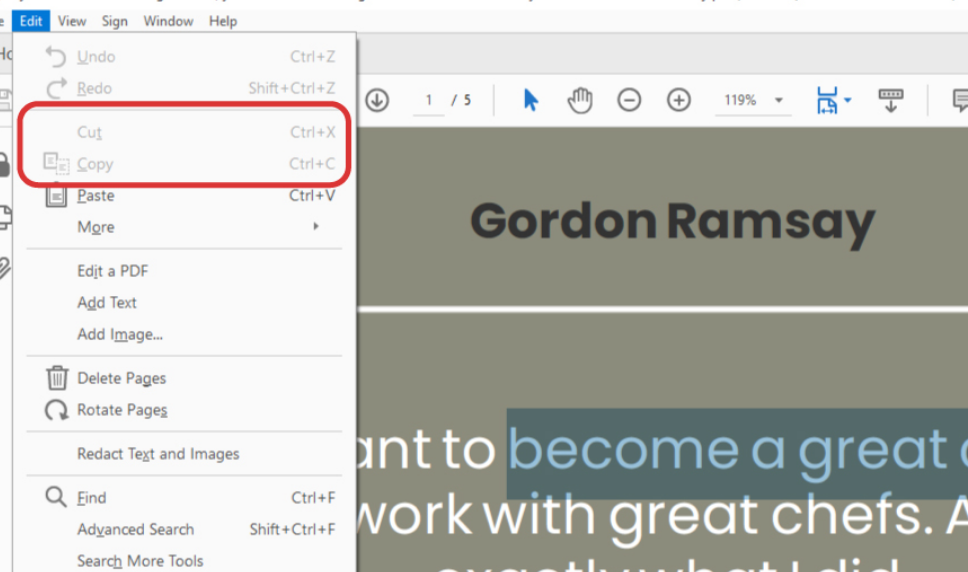Choose Redact Text and Images

(x=184, y=454)
